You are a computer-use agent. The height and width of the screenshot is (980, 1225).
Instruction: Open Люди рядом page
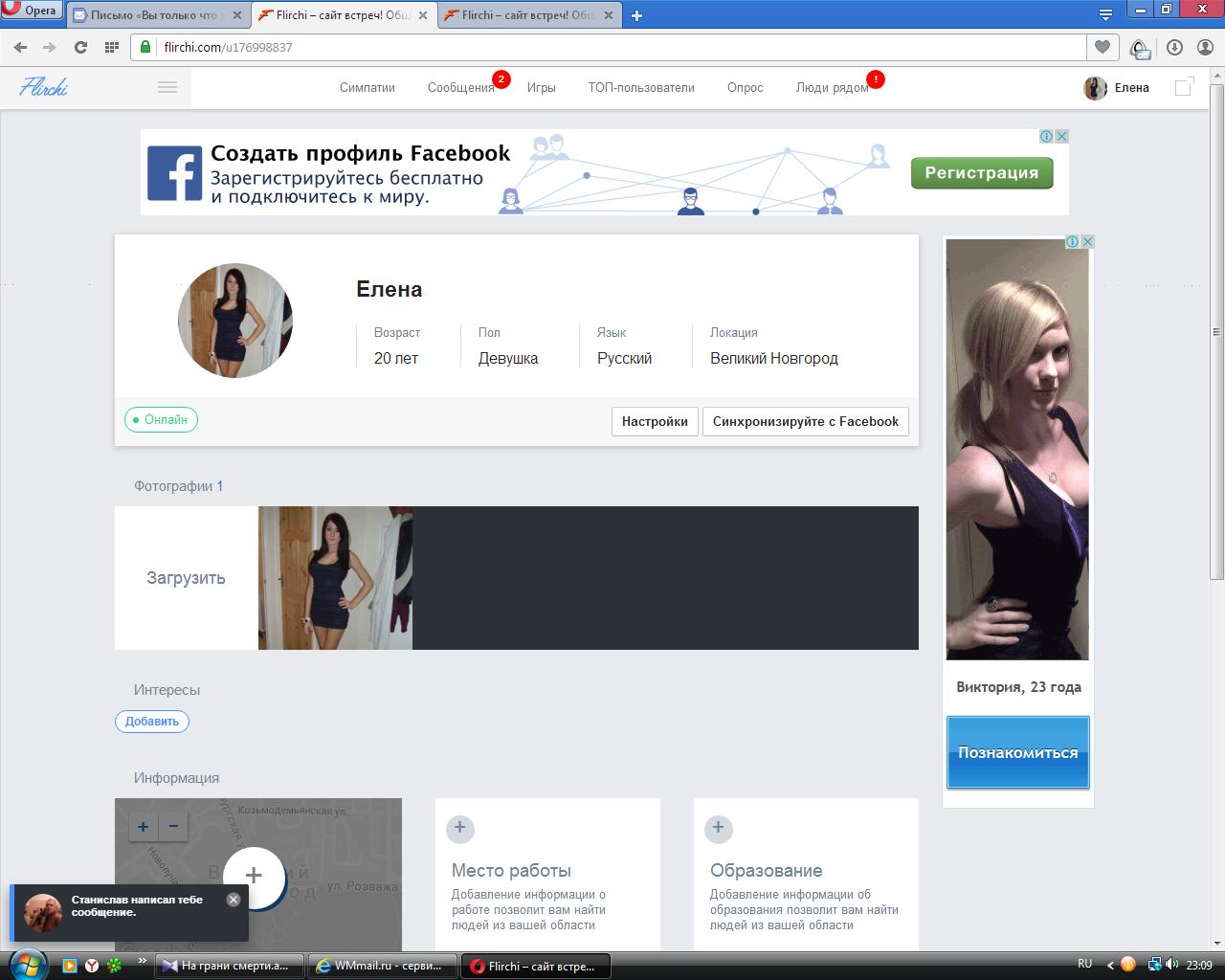[x=832, y=87]
